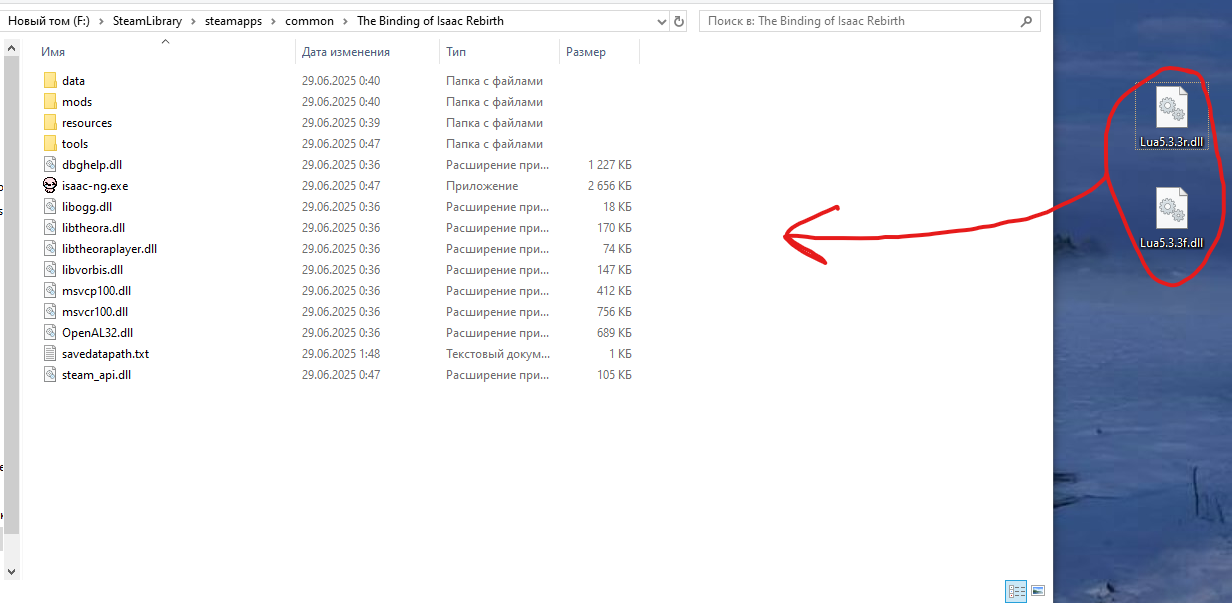Select the mods folder icon
This screenshot has width=1232, height=603.
(51, 101)
